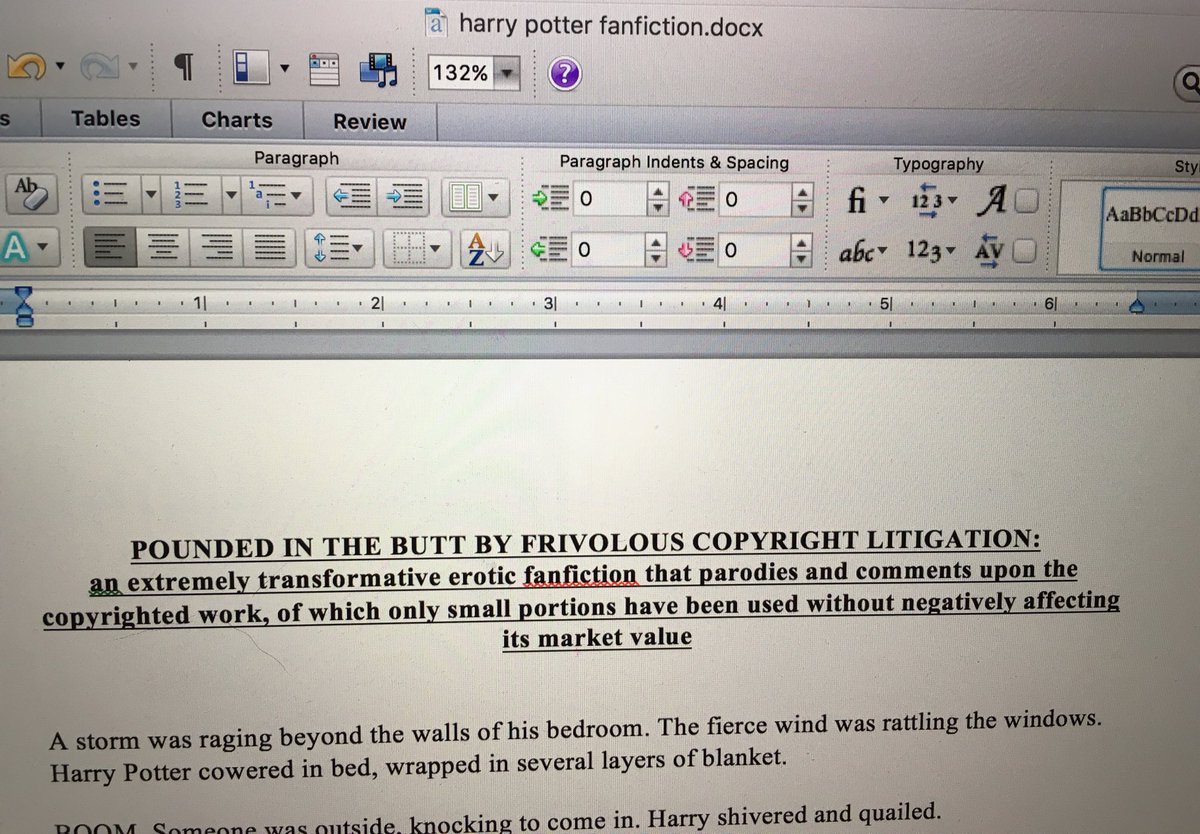Click the AV kerning icon
Screen dimensions: 1200x834
990,250
